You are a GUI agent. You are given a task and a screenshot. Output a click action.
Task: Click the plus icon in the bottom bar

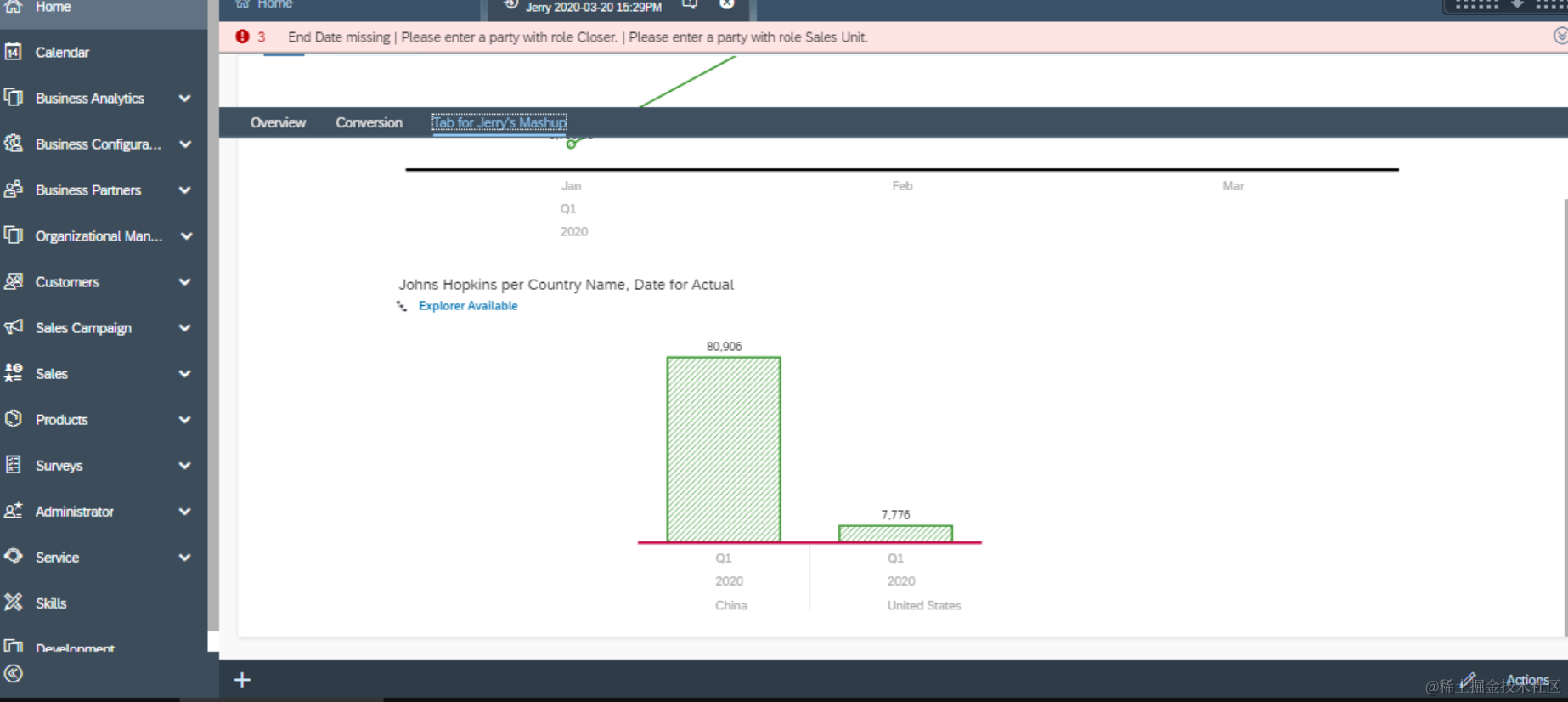point(242,680)
